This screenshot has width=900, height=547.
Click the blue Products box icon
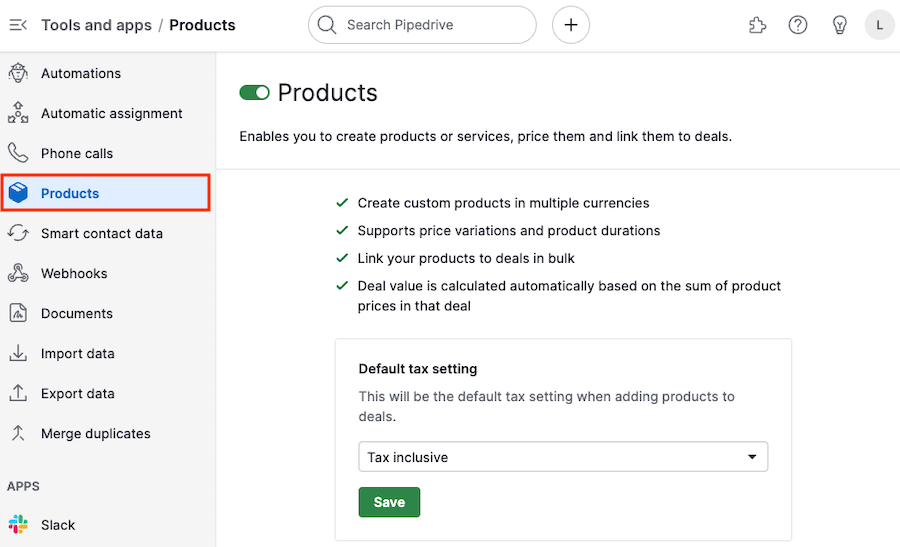point(18,193)
